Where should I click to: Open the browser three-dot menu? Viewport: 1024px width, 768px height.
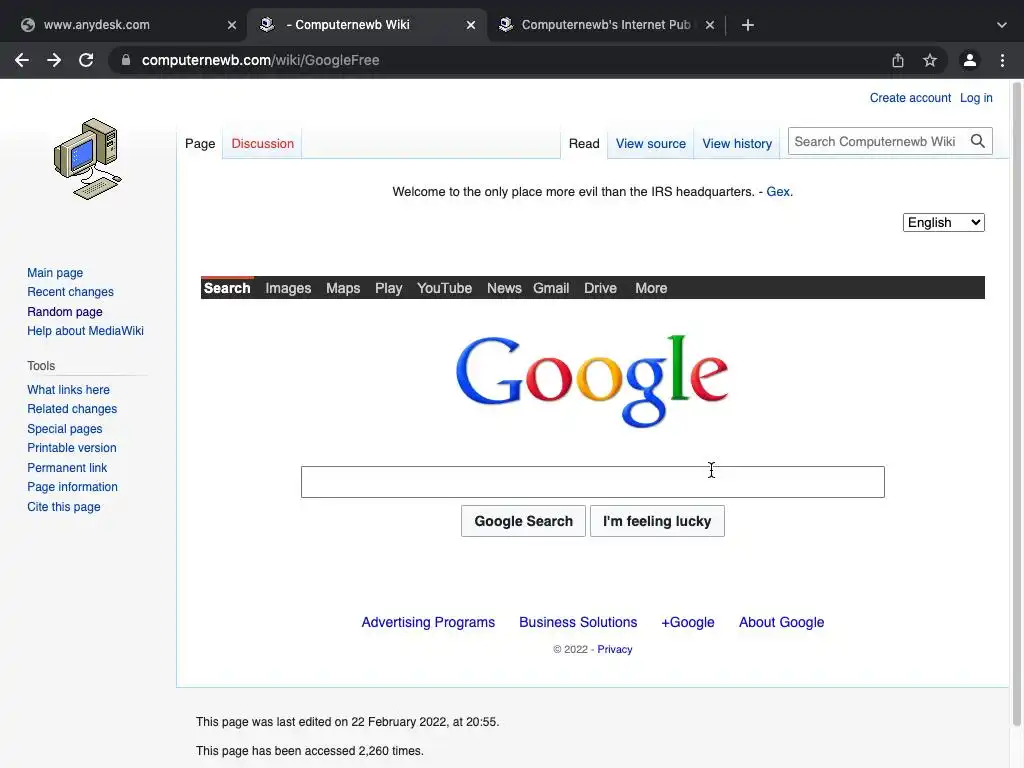[1002, 60]
